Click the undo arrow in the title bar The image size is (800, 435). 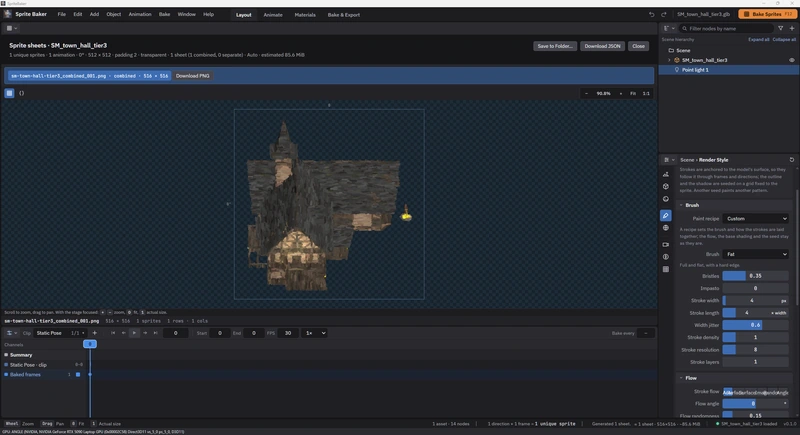click(652, 14)
